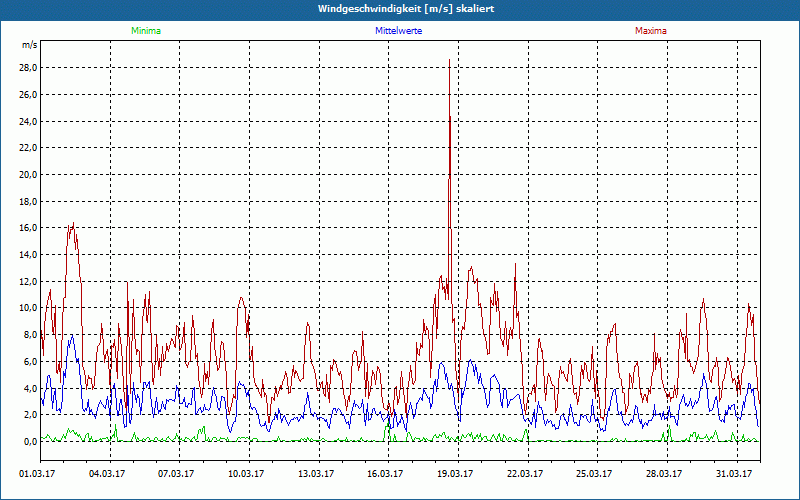Screen dimensions: 800x500
Task: Click the 07.03.17 date label
Action: click(176, 474)
